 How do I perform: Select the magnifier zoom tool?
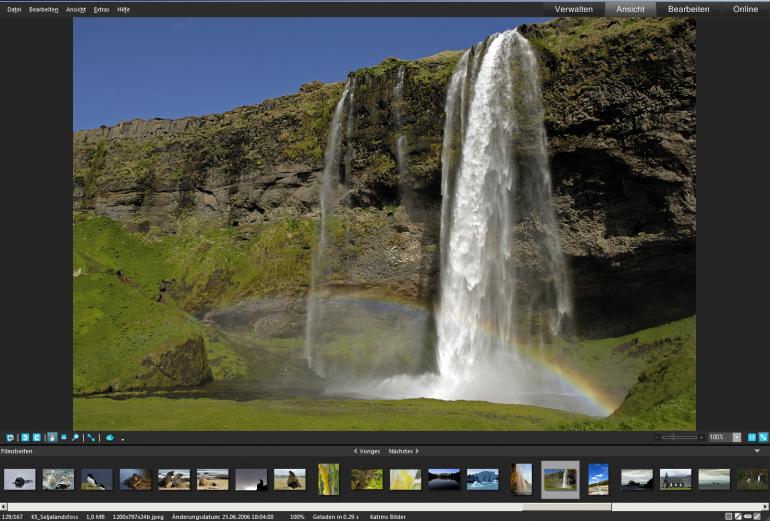[x=76, y=437]
